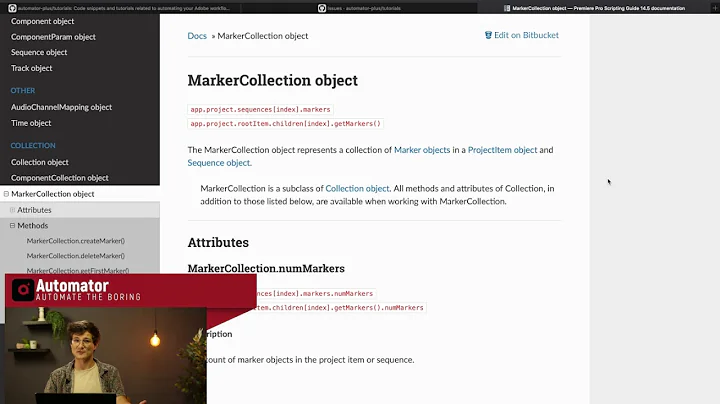Screen dimensions: 720x404
Task: Switch to the automator-plus/tutorials GitHub tab
Action: click(120, 8)
